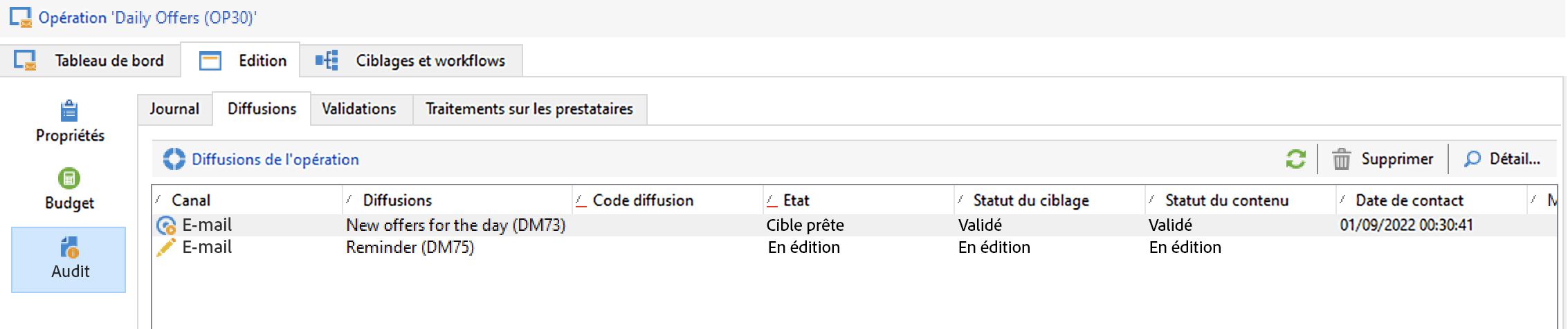Select the Reminder (DM75) delivery row
The width and height of the screenshot is (1568, 329).
pyautogui.click(x=410, y=247)
